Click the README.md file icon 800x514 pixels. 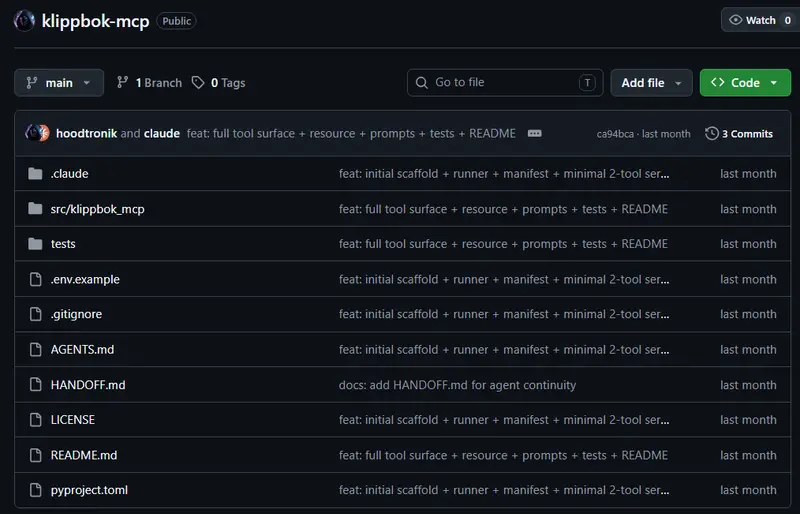pos(35,455)
